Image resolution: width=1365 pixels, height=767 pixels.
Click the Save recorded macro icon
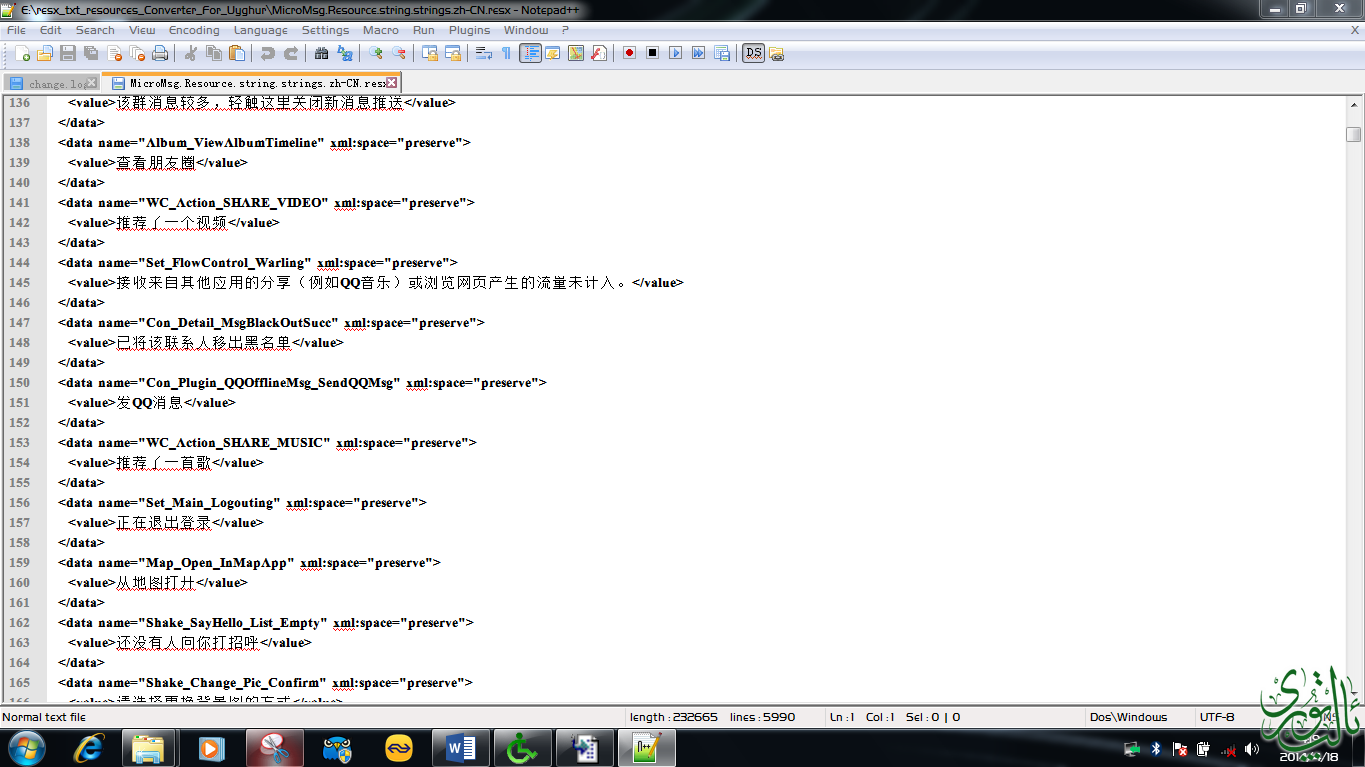click(x=721, y=53)
